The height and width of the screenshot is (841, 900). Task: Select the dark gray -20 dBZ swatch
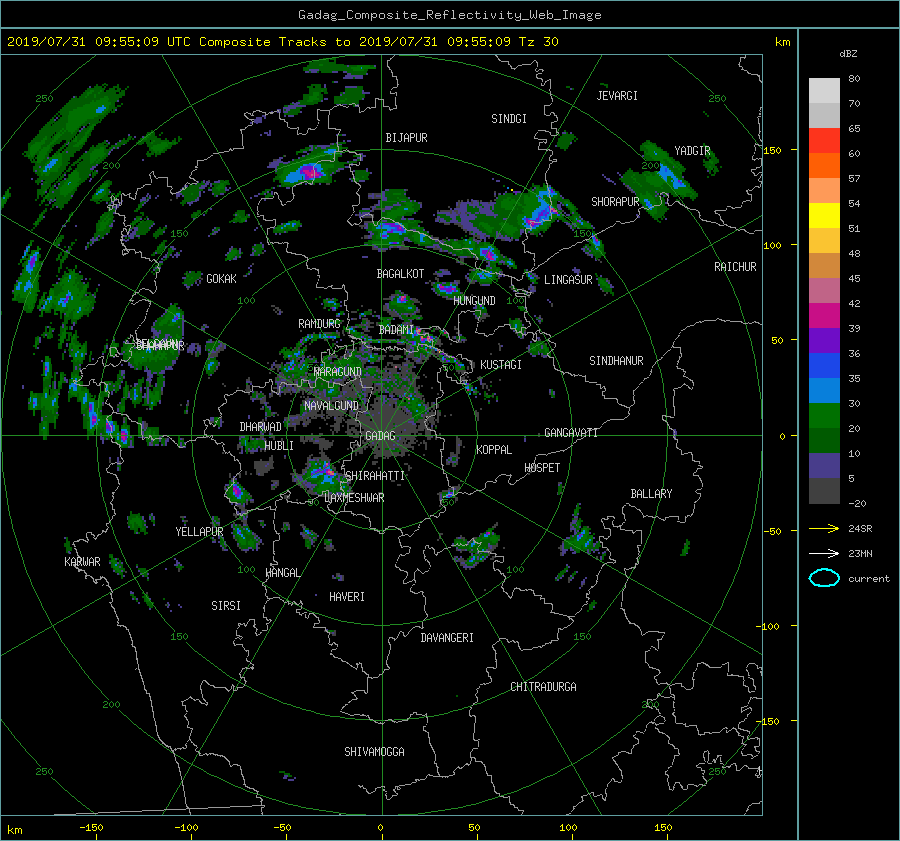click(x=824, y=490)
